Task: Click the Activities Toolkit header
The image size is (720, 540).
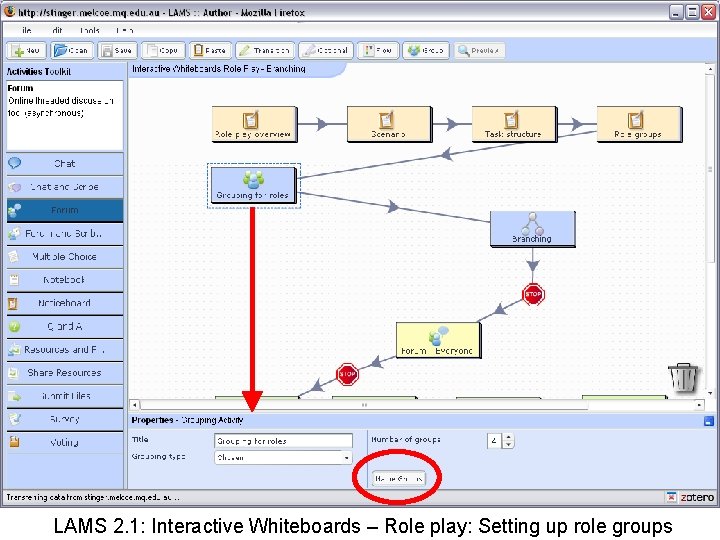Action: (39, 72)
